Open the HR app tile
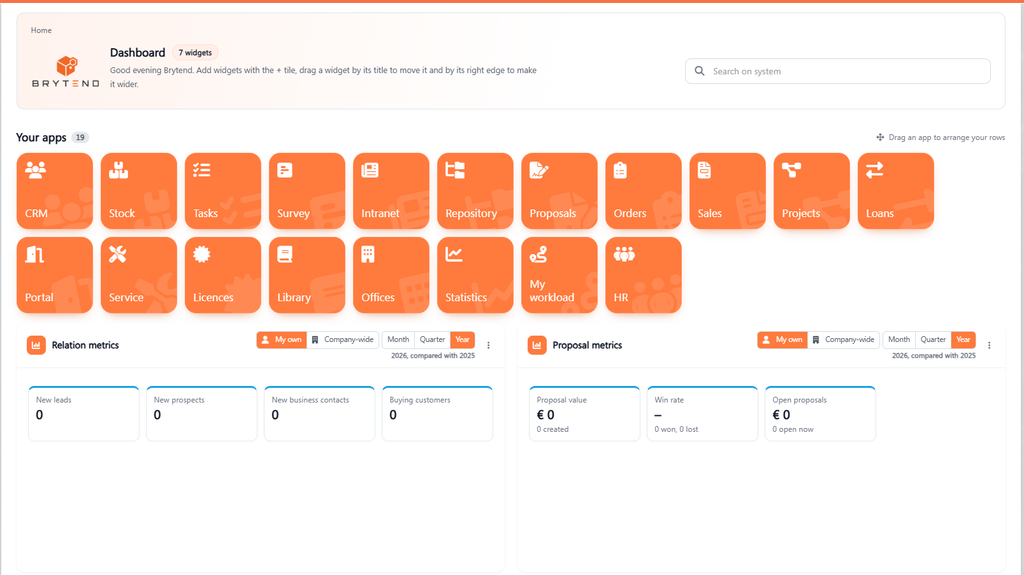This screenshot has width=1024, height=575. click(x=643, y=275)
